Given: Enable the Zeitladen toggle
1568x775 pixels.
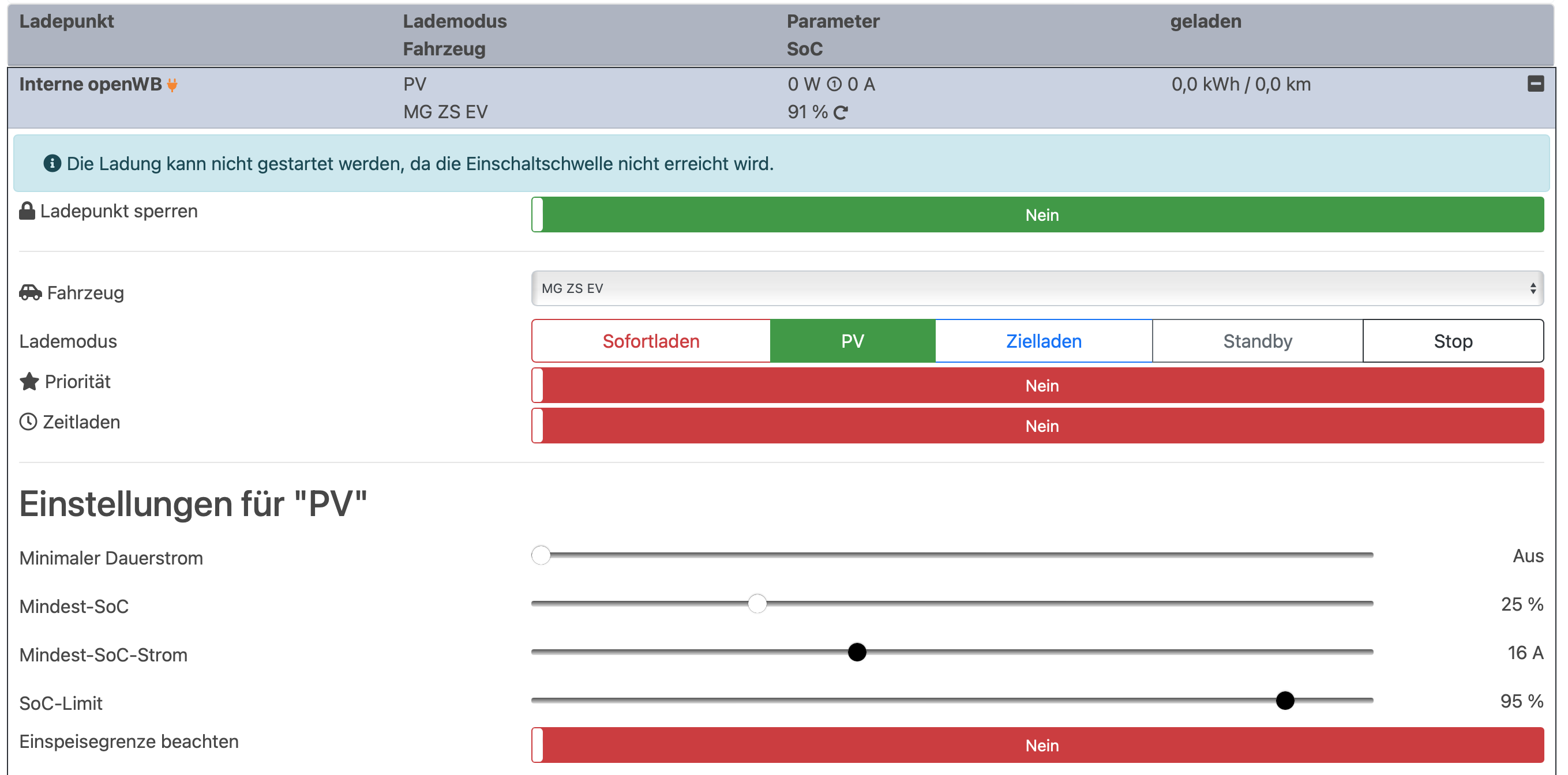Looking at the screenshot, I should [1037, 426].
